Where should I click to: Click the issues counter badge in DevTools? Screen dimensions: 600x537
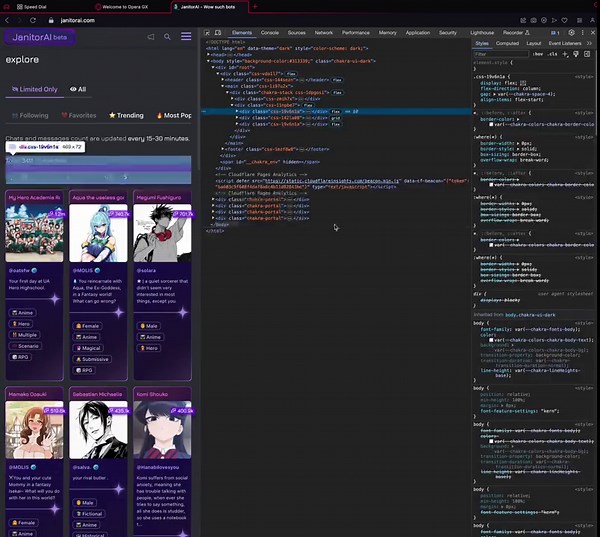pos(555,33)
